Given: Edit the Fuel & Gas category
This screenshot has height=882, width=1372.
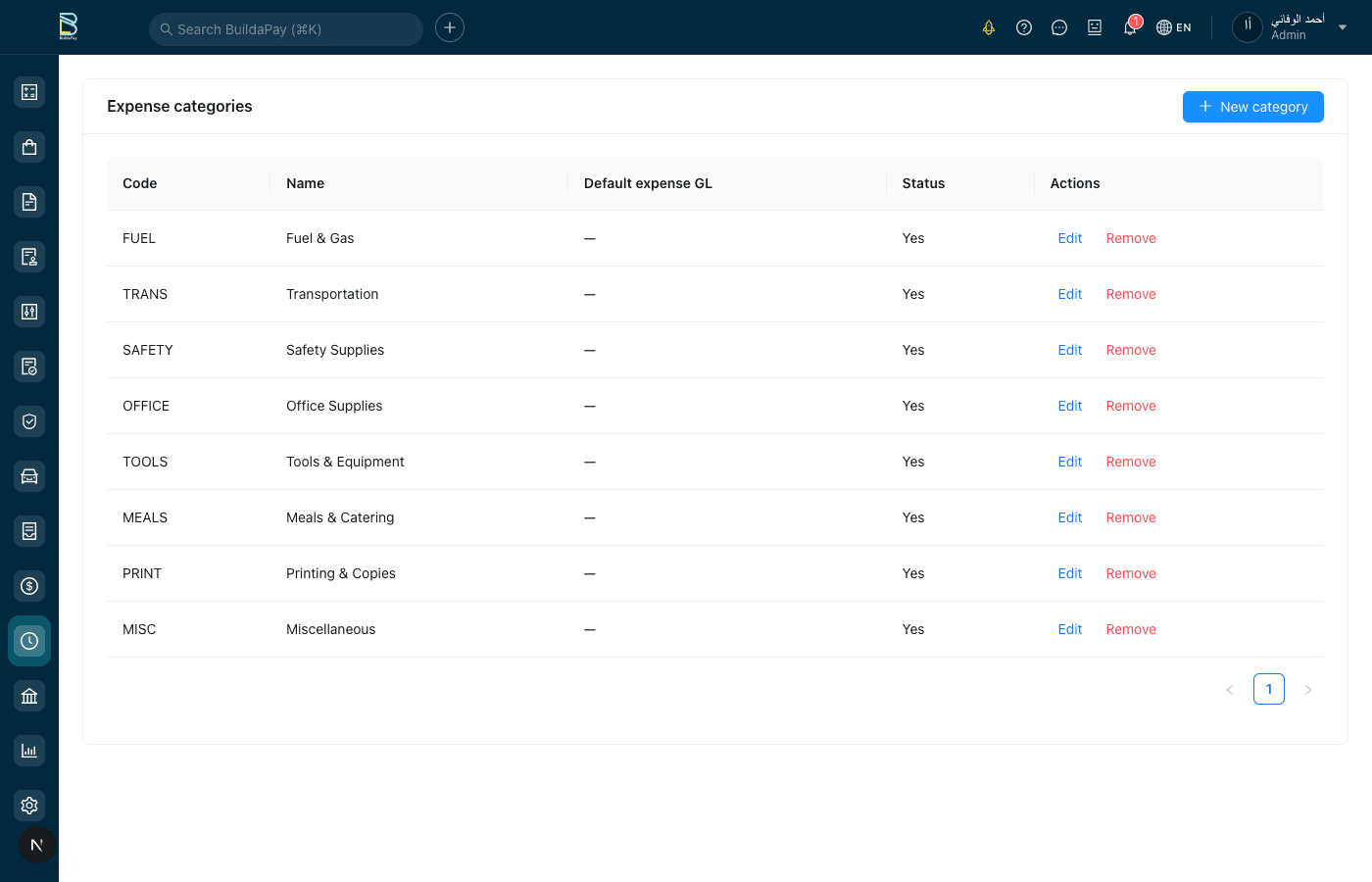Looking at the screenshot, I should pyautogui.click(x=1069, y=238).
